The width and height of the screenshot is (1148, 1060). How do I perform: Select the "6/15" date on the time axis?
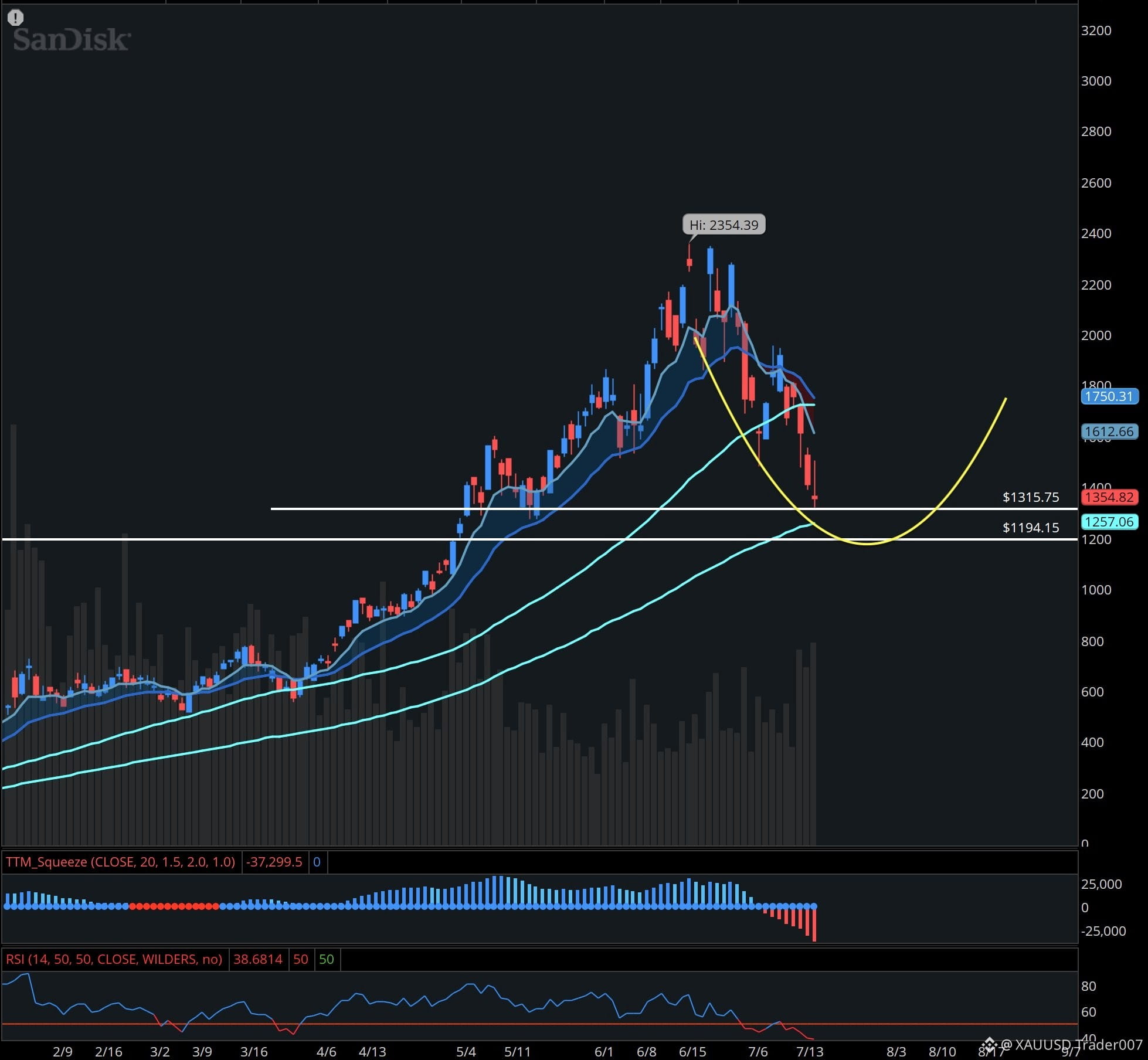[692, 1051]
